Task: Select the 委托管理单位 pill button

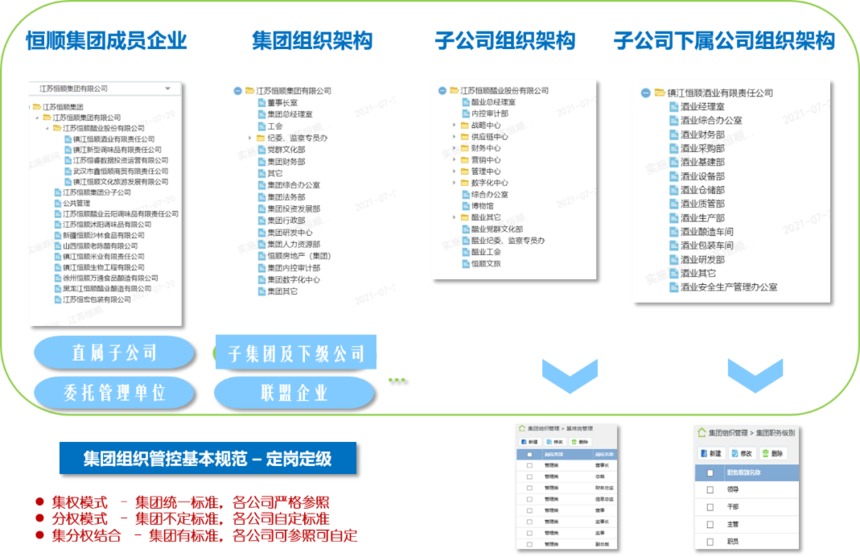Action: pos(114,393)
